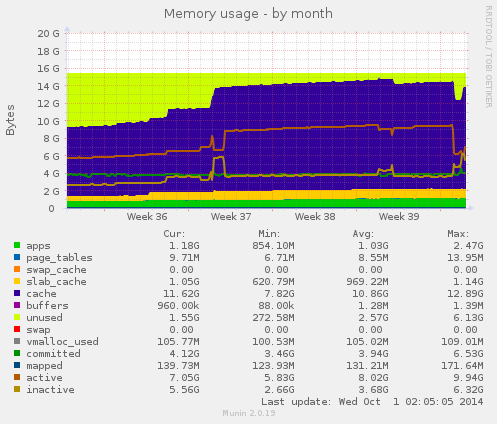Click cache current value 11.62G
497x424 pixels.
pyautogui.click(x=181, y=294)
